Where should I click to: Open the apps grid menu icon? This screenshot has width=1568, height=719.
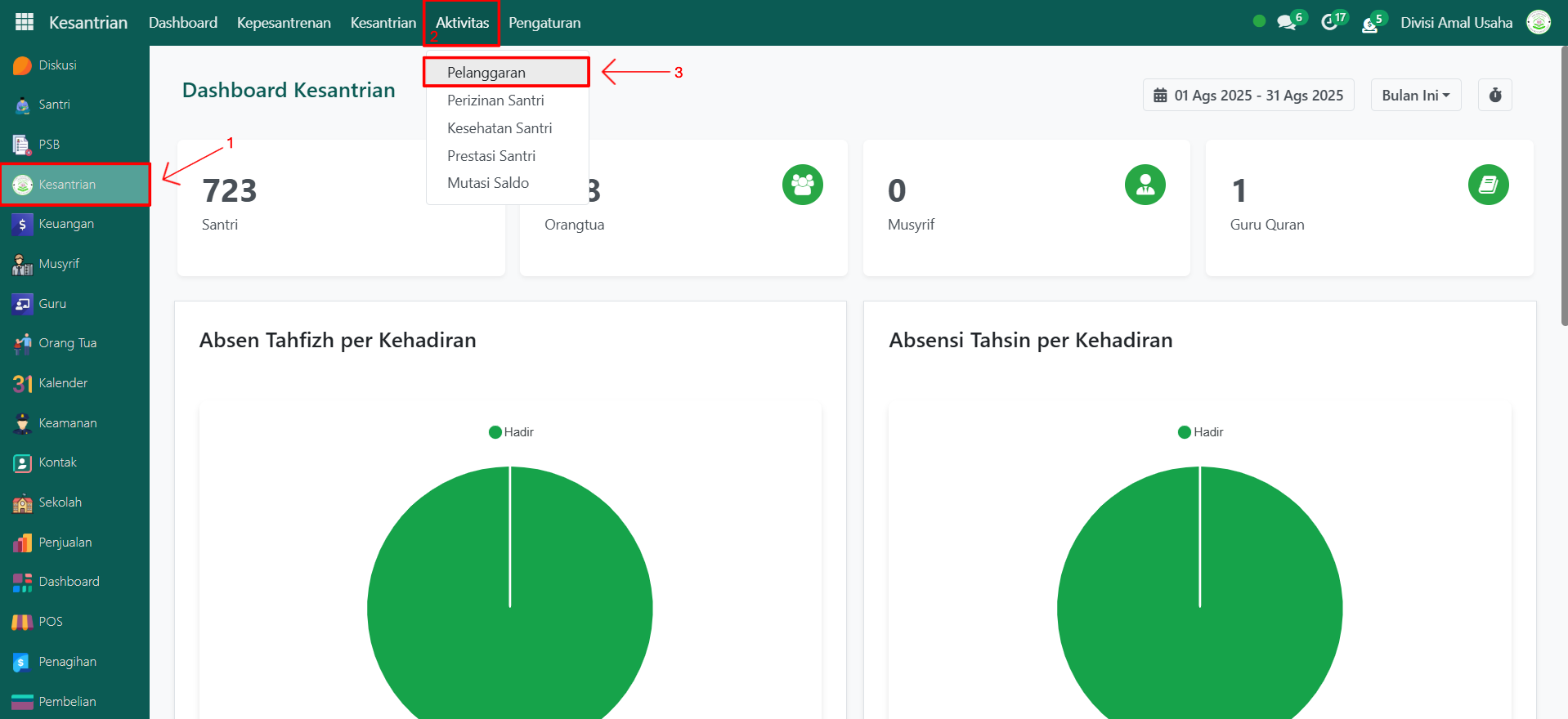[25, 22]
